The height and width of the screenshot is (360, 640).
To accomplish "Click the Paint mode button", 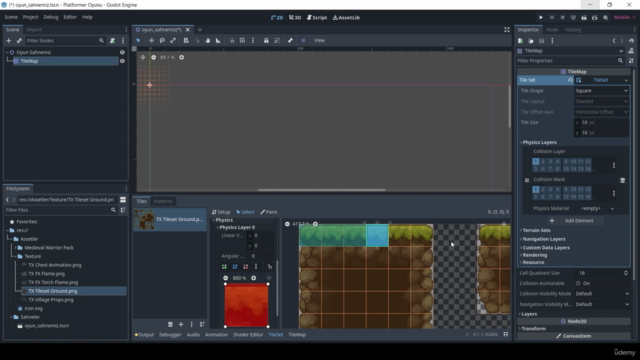I will (269, 212).
